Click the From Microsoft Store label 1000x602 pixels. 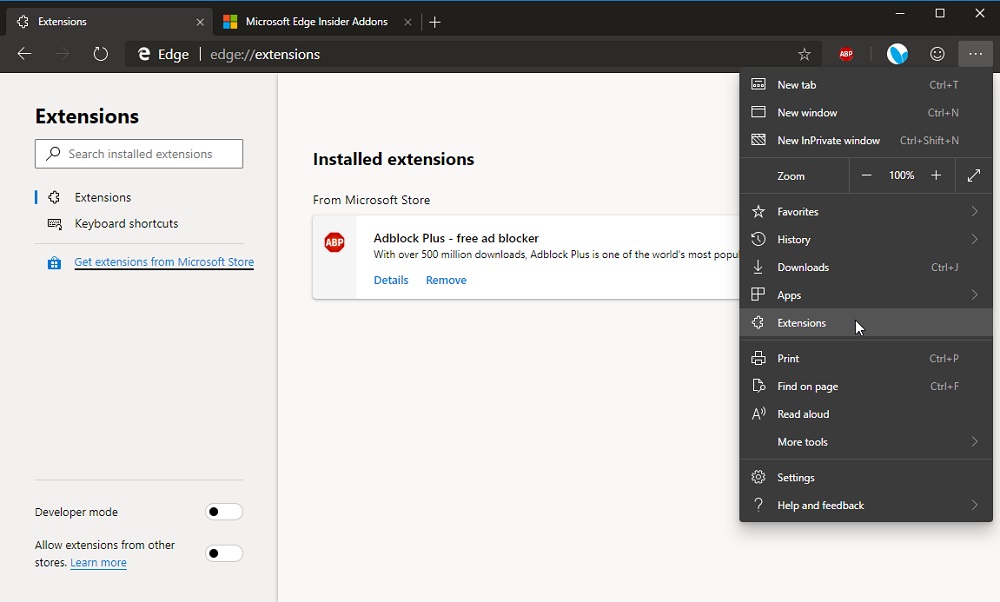click(x=371, y=200)
